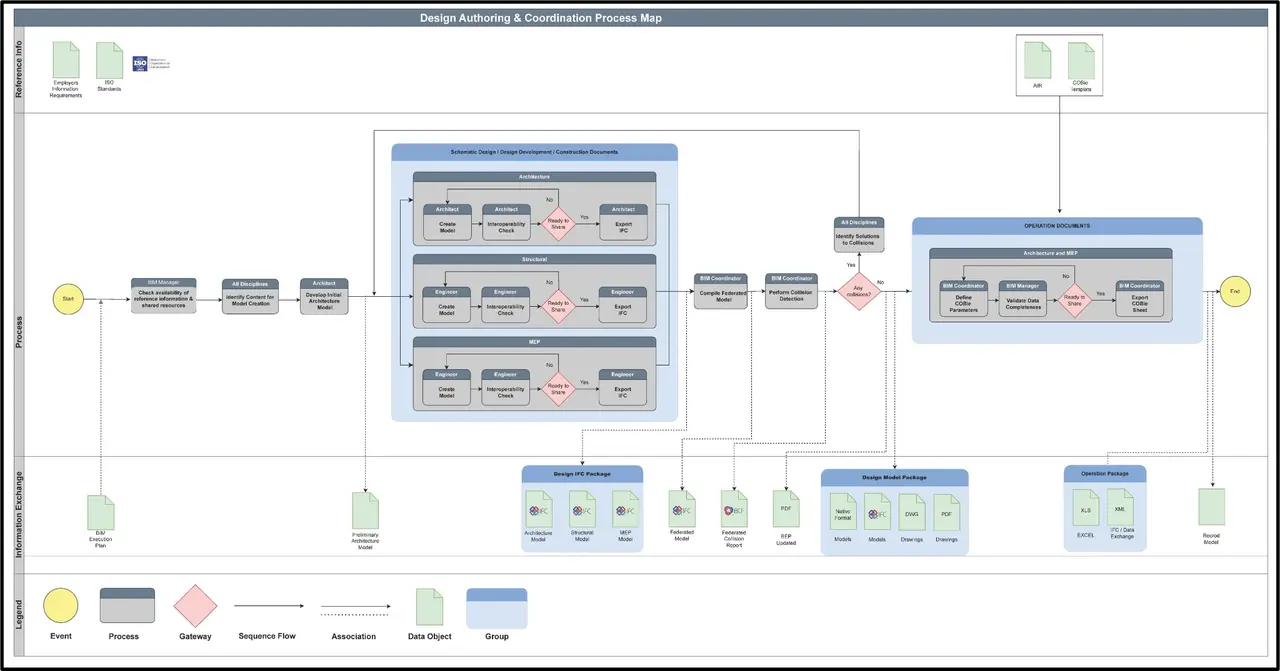The image size is (1280, 671).
Task: Click the Group shape in the legend
Action: coord(497,608)
